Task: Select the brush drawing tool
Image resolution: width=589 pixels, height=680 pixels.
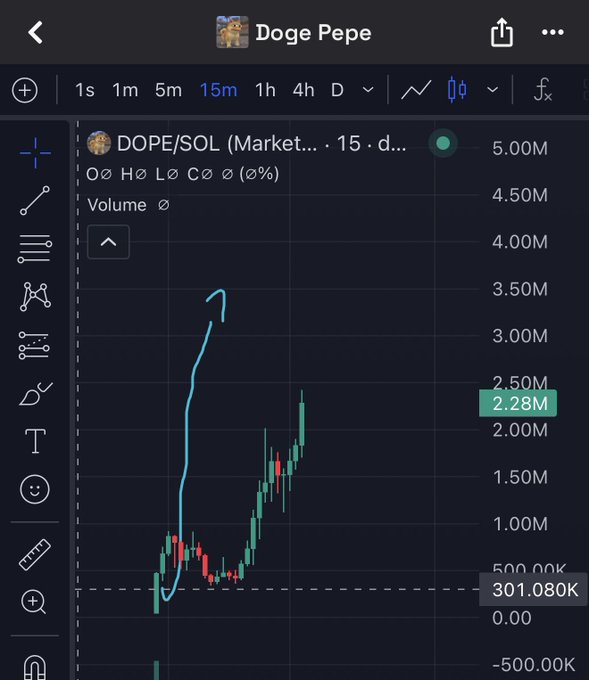Action: point(35,393)
